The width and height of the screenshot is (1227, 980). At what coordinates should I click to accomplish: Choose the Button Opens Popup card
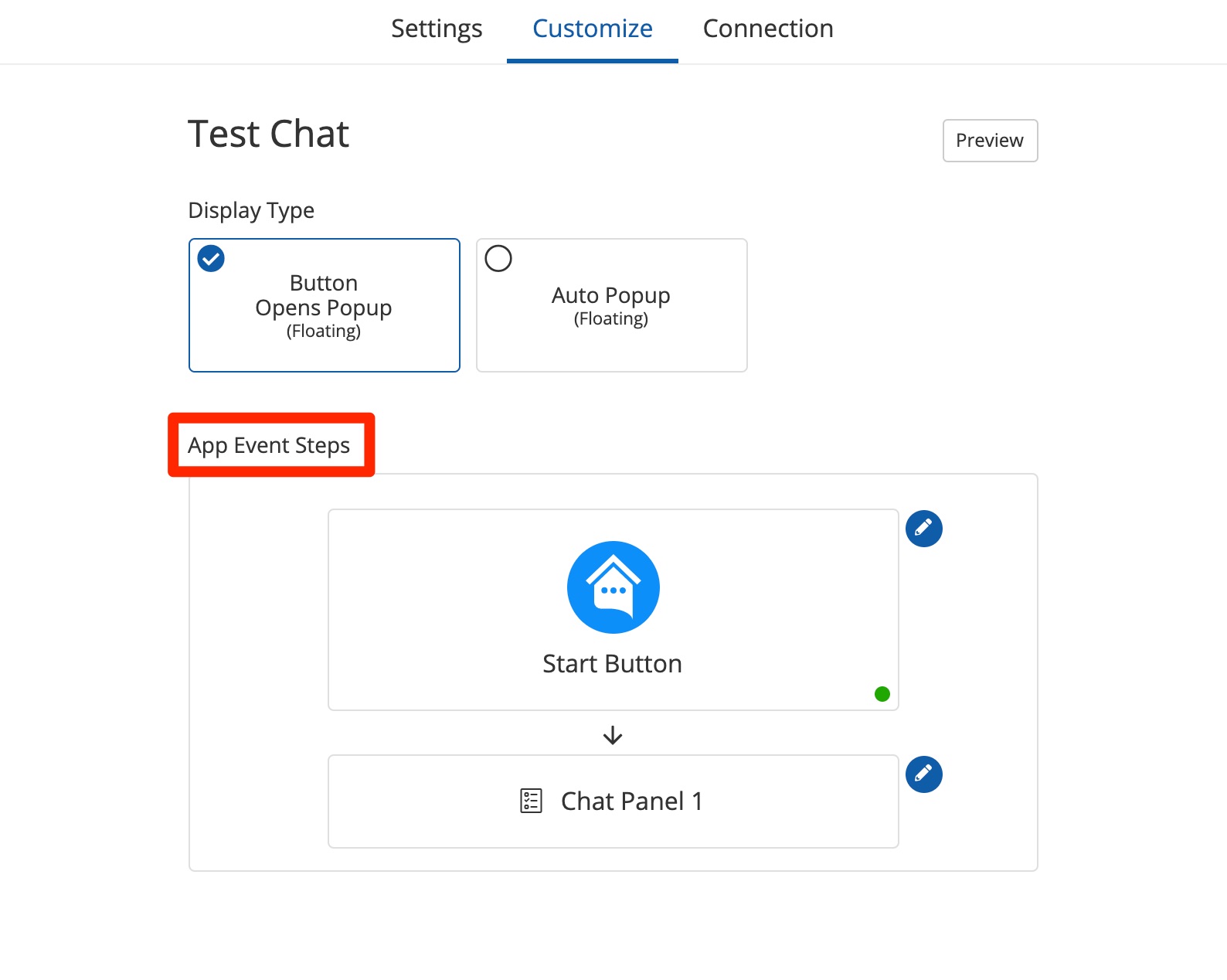(324, 306)
